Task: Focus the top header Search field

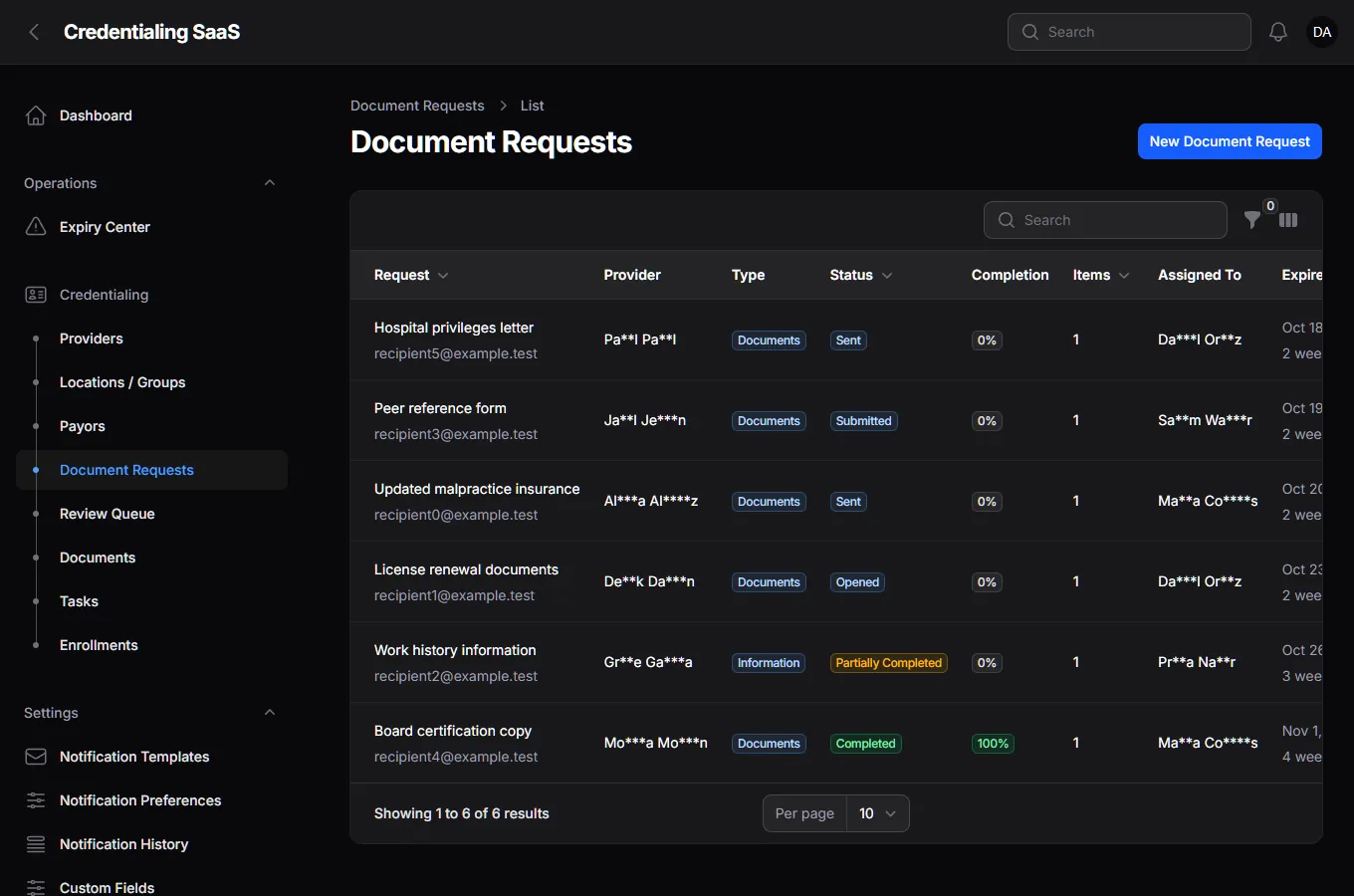Action: (x=1129, y=32)
